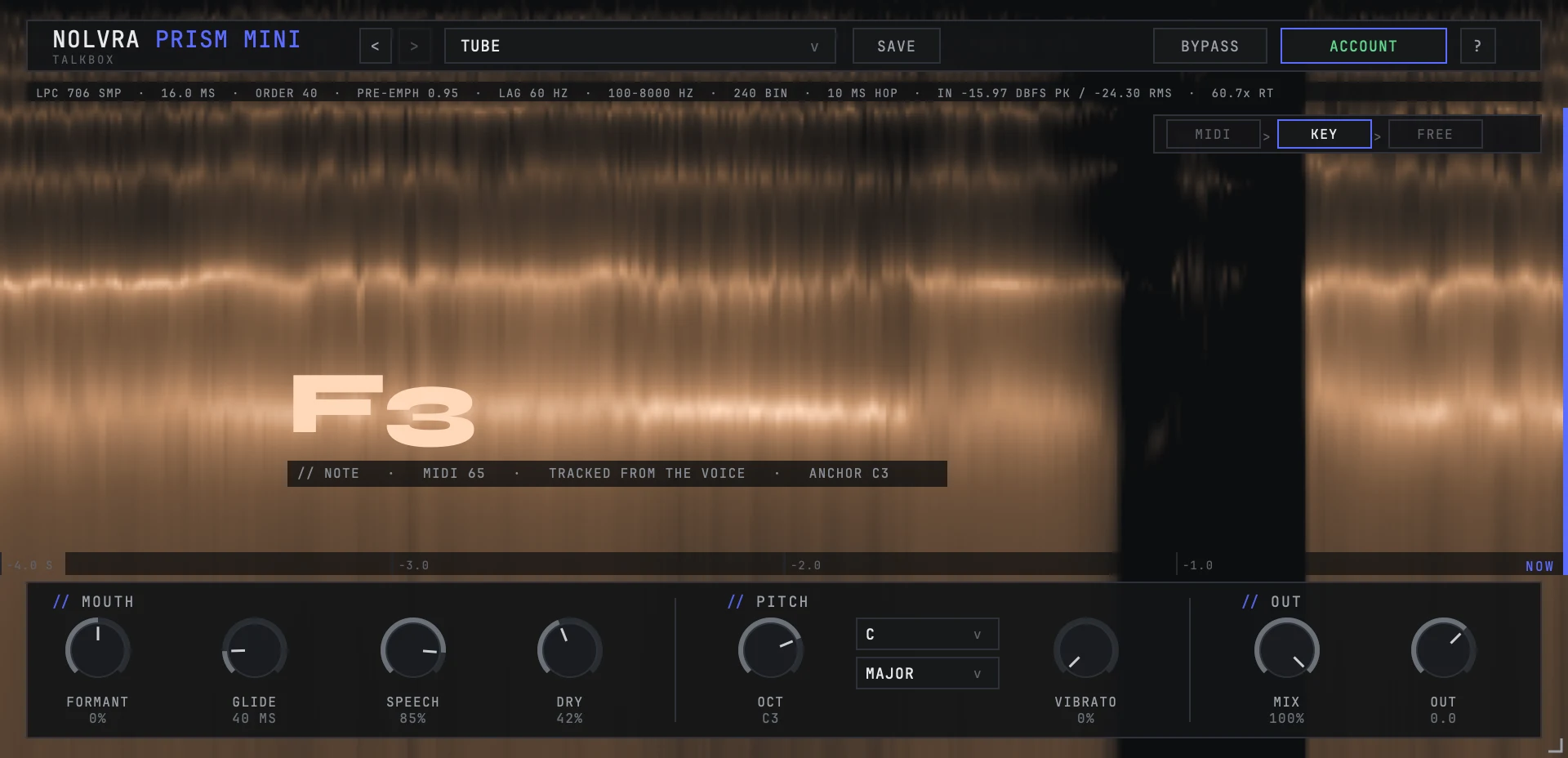Viewport: 1568px width, 758px height.
Task: Switch pitch source to MIDI mode
Action: pos(1213,134)
